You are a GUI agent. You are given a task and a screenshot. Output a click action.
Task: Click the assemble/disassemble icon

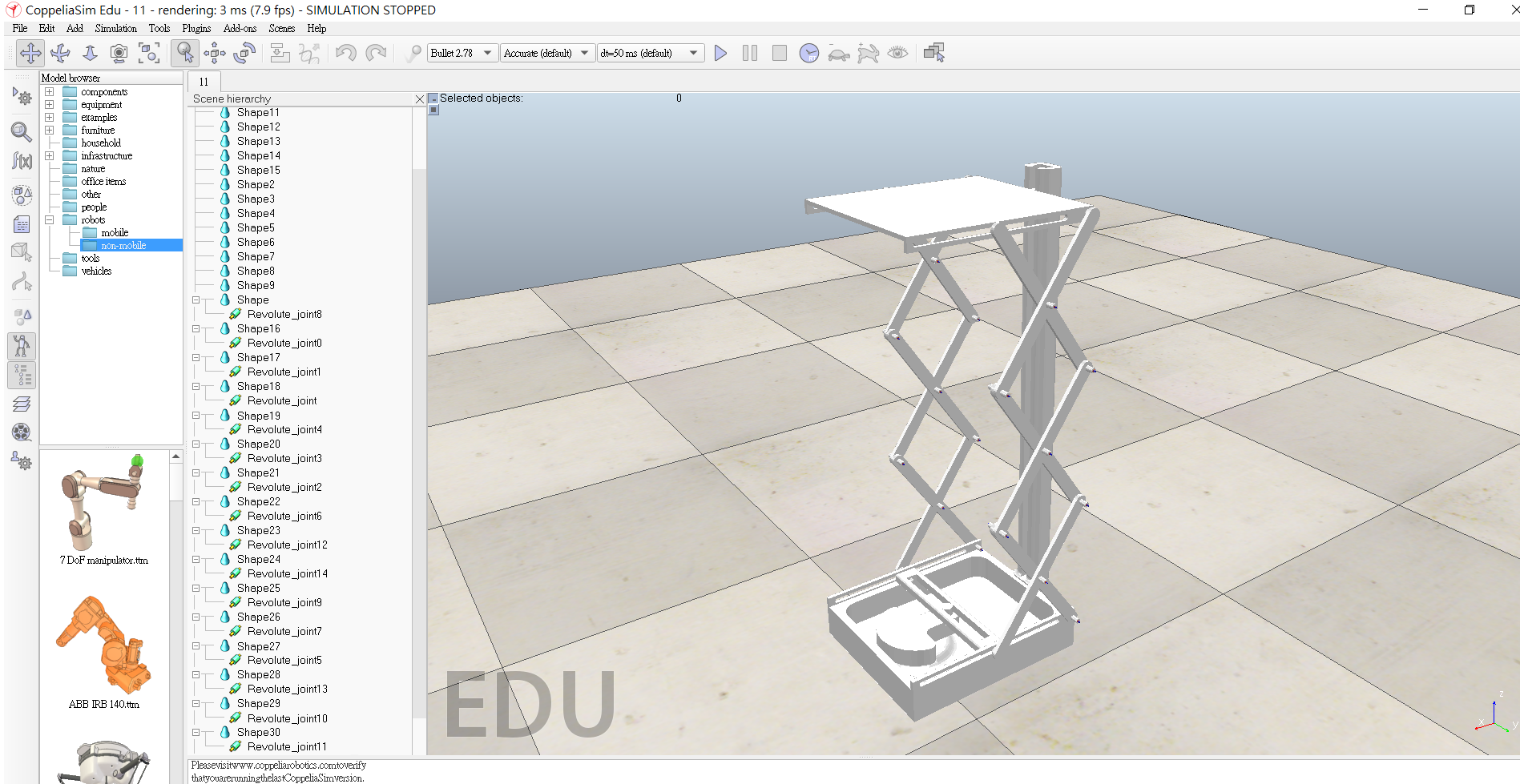click(x=280, y=53)
